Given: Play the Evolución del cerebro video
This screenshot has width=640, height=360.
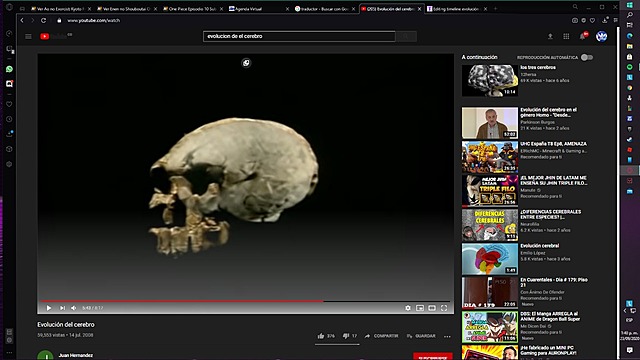Looking at the screenshot, I should point(49,308).
